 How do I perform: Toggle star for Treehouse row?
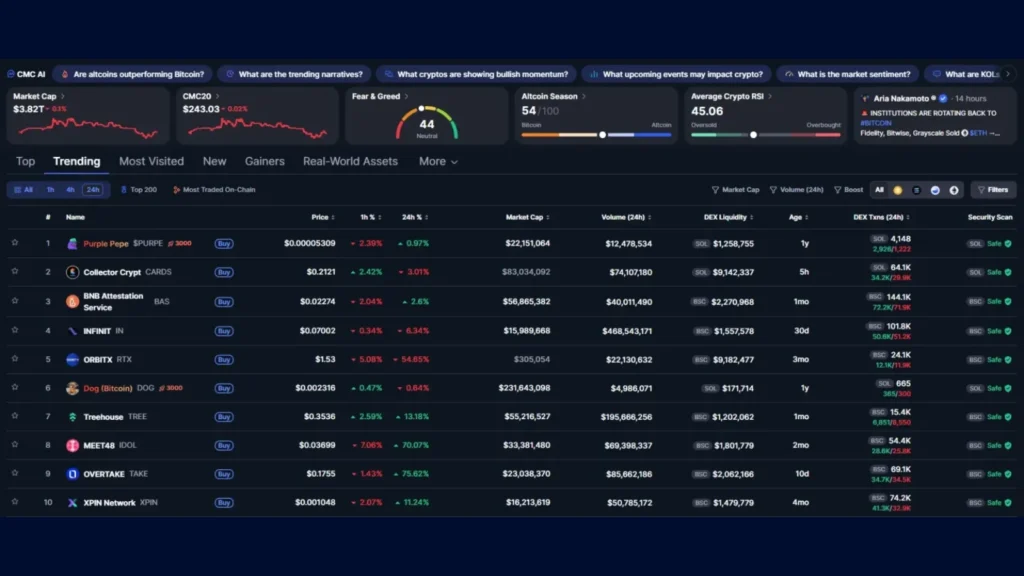(14, 416)
